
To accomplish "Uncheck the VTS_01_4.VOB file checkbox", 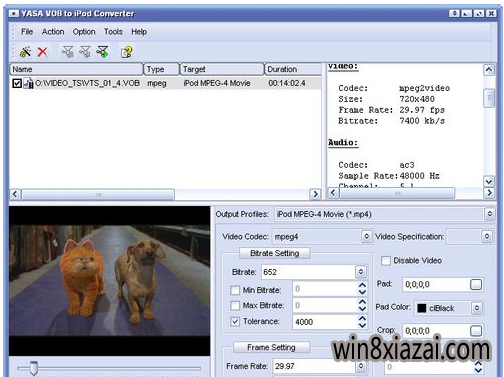I will click(x=17, y=83).
